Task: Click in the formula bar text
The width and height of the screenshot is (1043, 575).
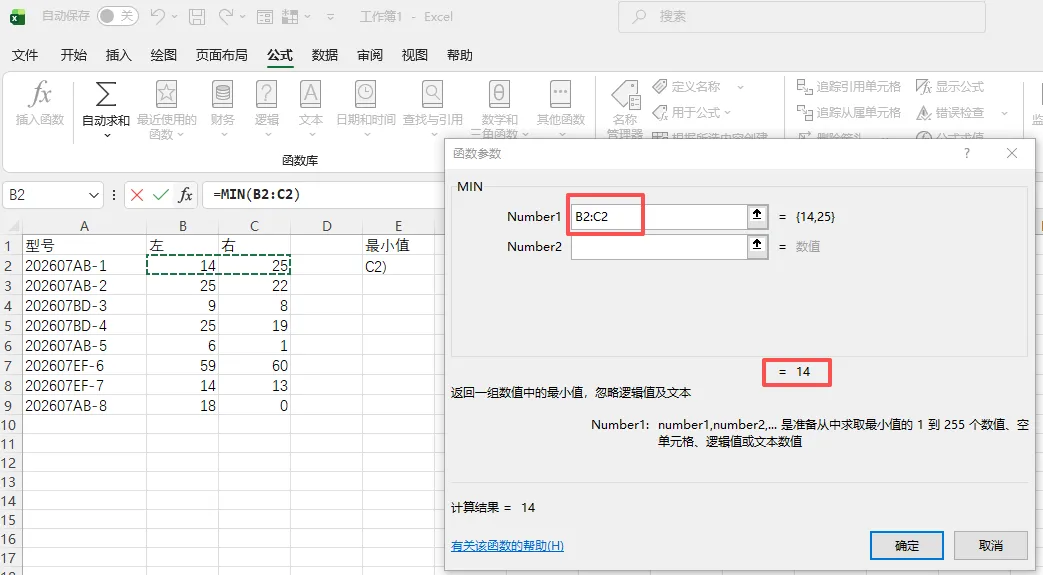Action: (x=256, y=195)
